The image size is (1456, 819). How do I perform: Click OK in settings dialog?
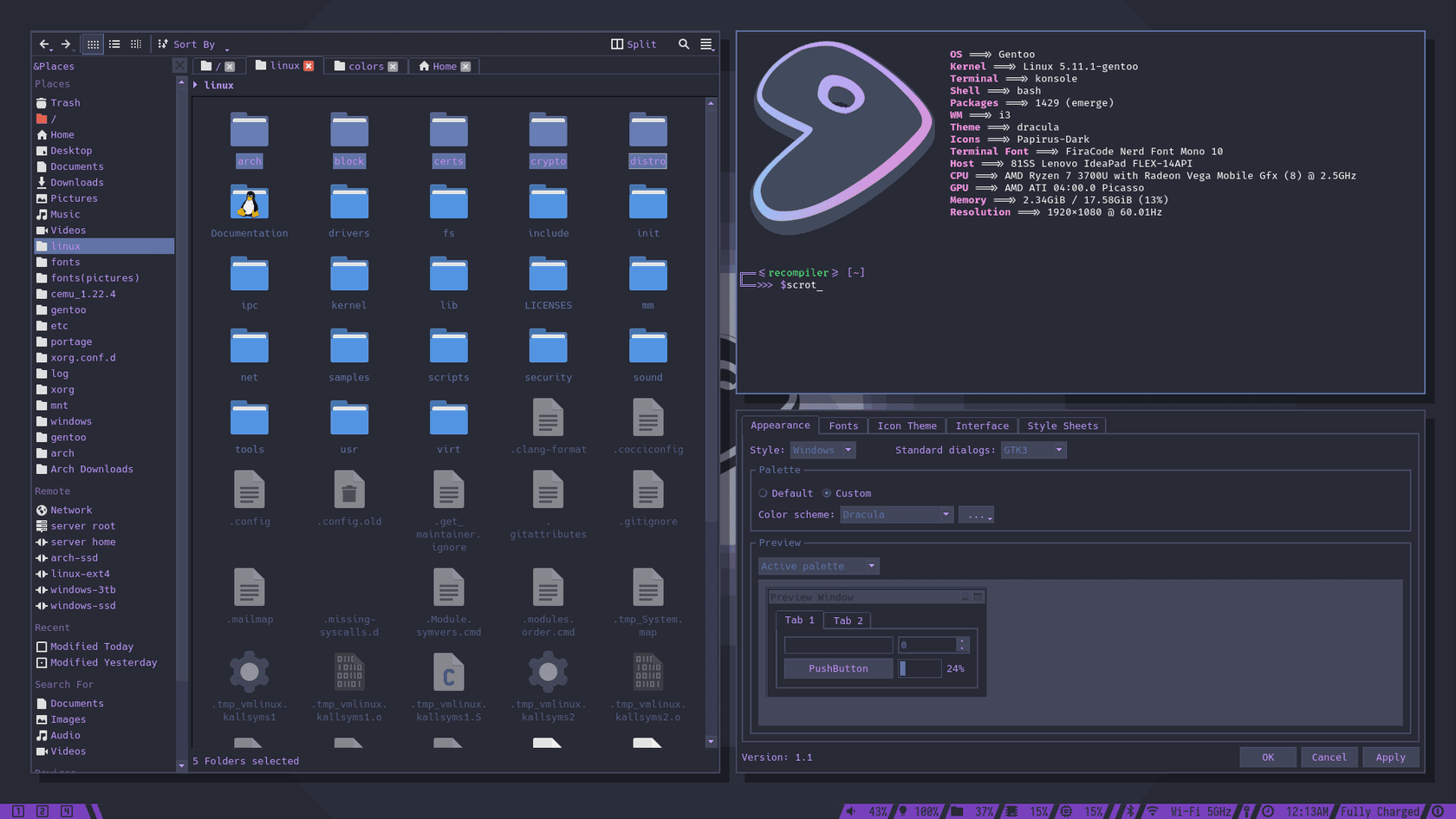coord(1268,757)
